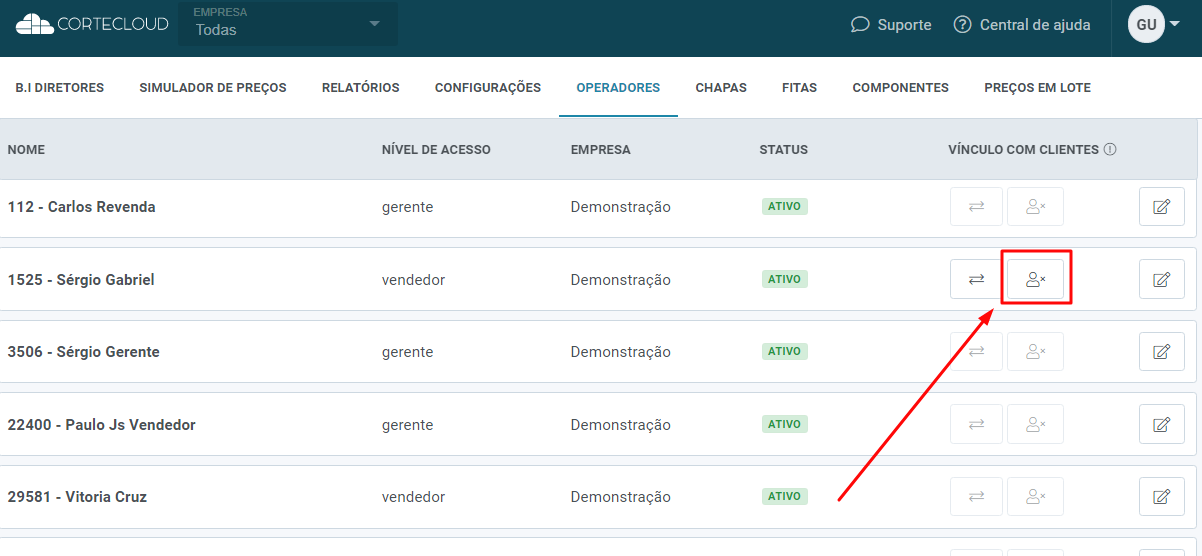Expand the user menu arrow beside GU

pyautogui.click(x=1175, y=24)
